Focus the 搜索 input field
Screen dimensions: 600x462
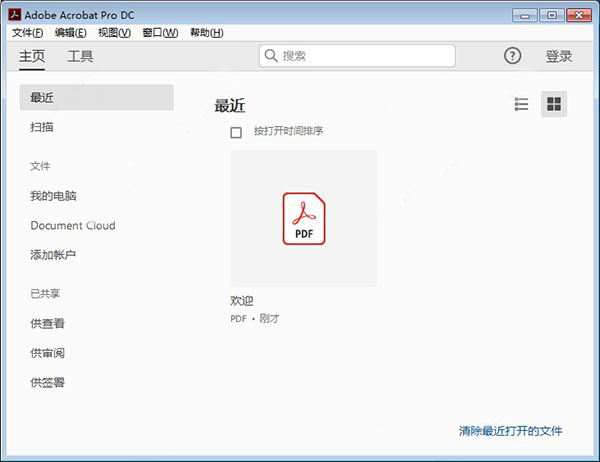(x=357, y=56)
